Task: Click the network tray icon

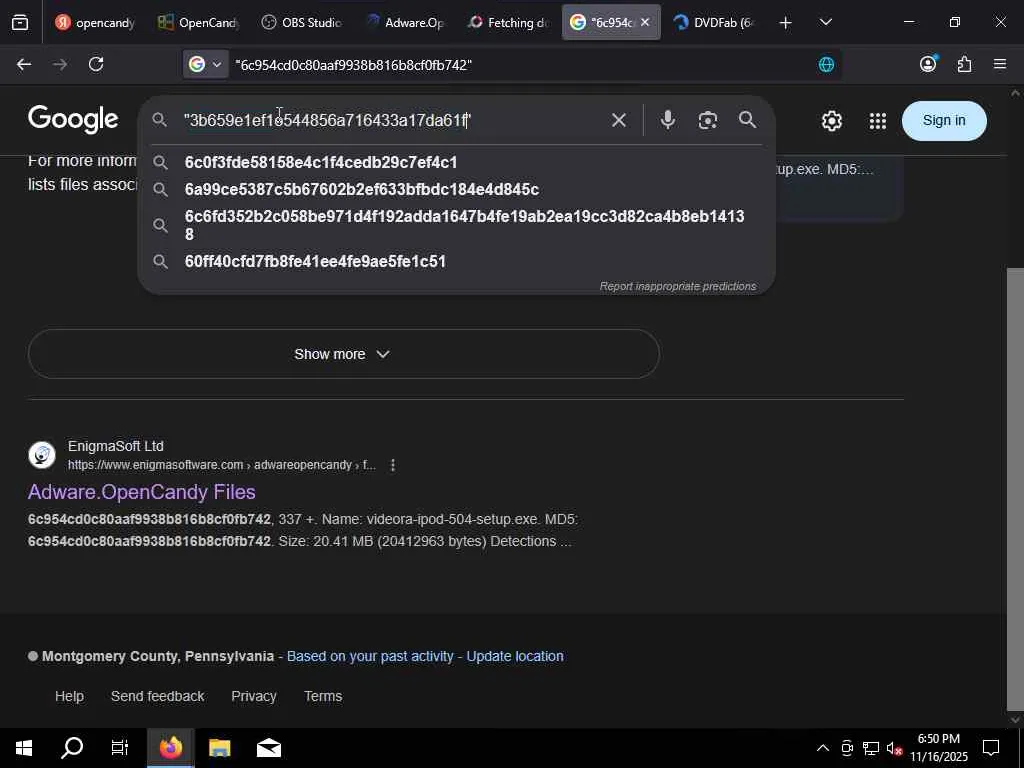Action: [871, 748]
